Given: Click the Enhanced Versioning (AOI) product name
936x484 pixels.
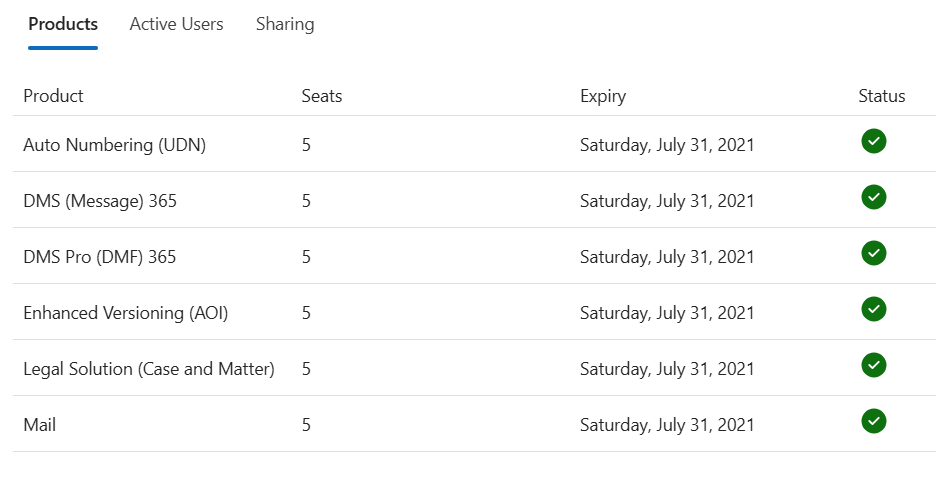Looking at the screenshot, I should point(125,313).
